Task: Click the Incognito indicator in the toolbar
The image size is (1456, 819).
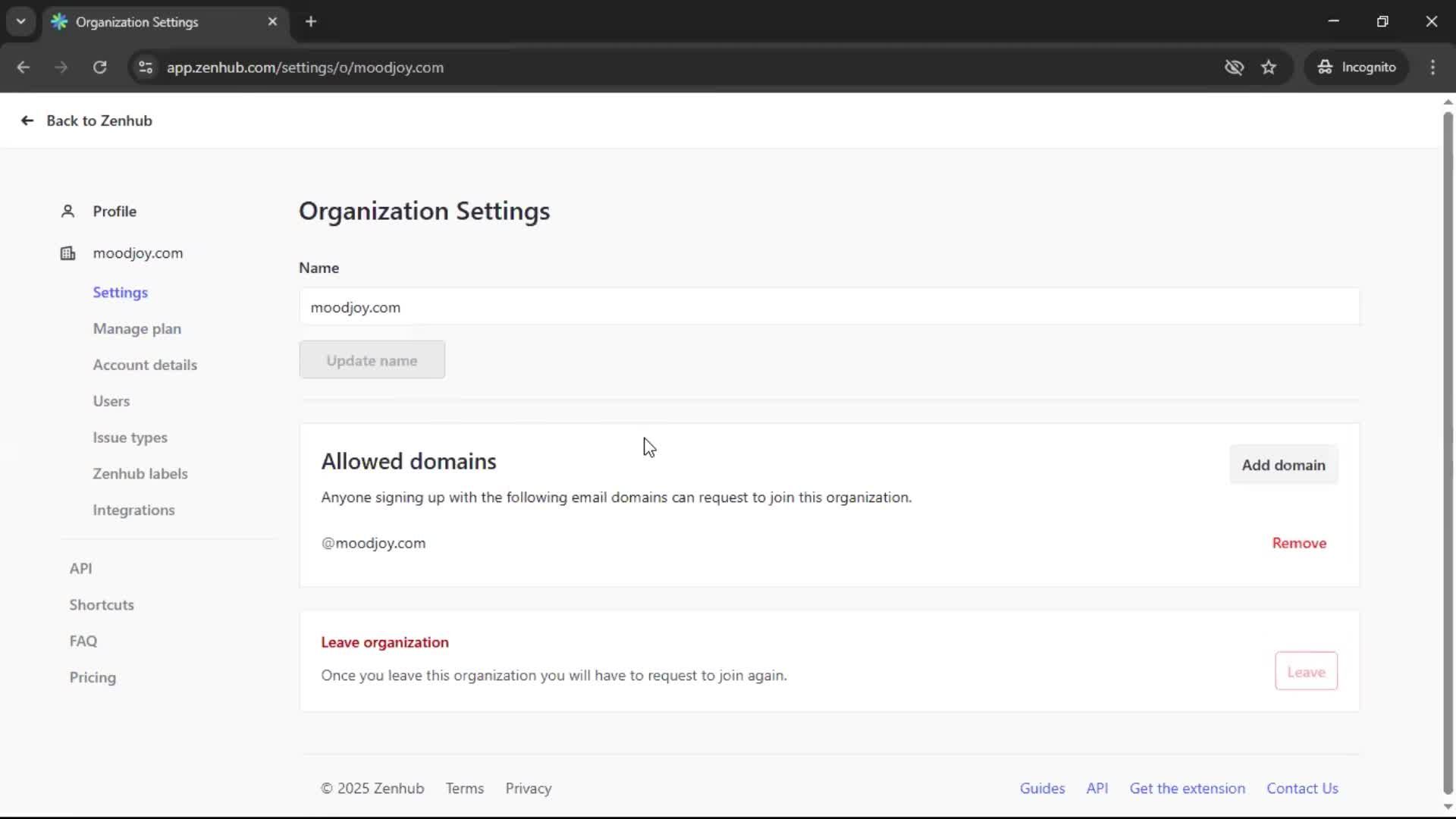Action: click(1357, 67)
